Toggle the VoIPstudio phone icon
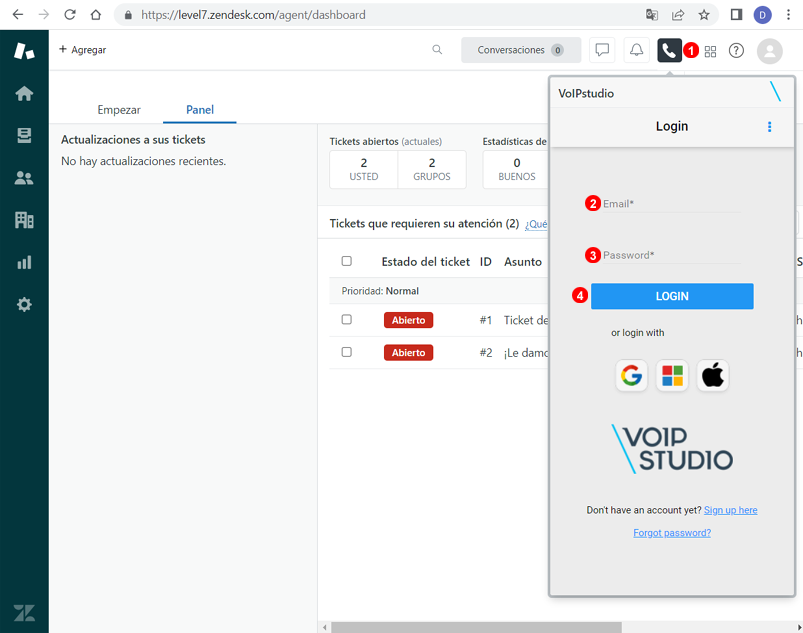 click(669, 50)
